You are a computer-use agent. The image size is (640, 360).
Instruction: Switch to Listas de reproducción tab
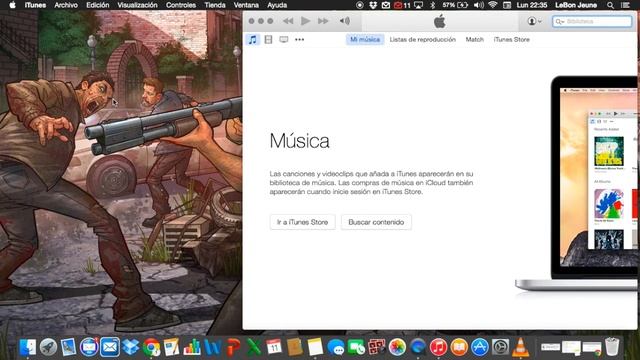422,40
